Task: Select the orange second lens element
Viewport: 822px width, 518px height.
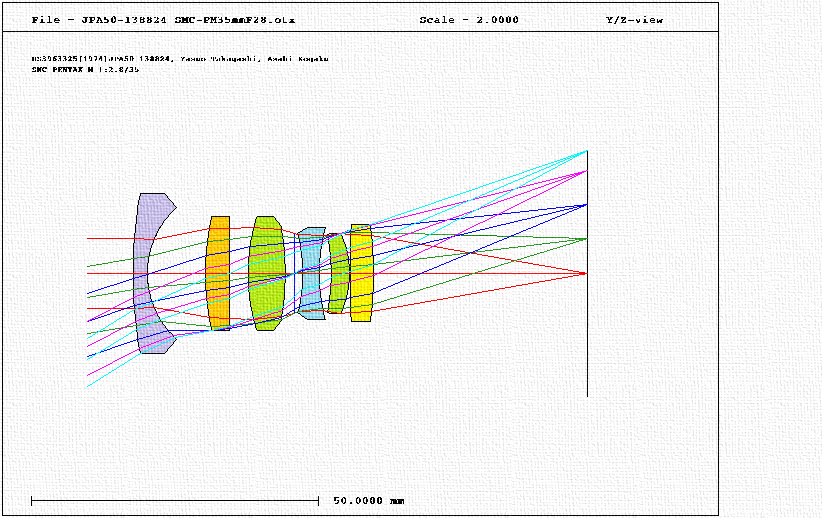Action: point(218,273)
